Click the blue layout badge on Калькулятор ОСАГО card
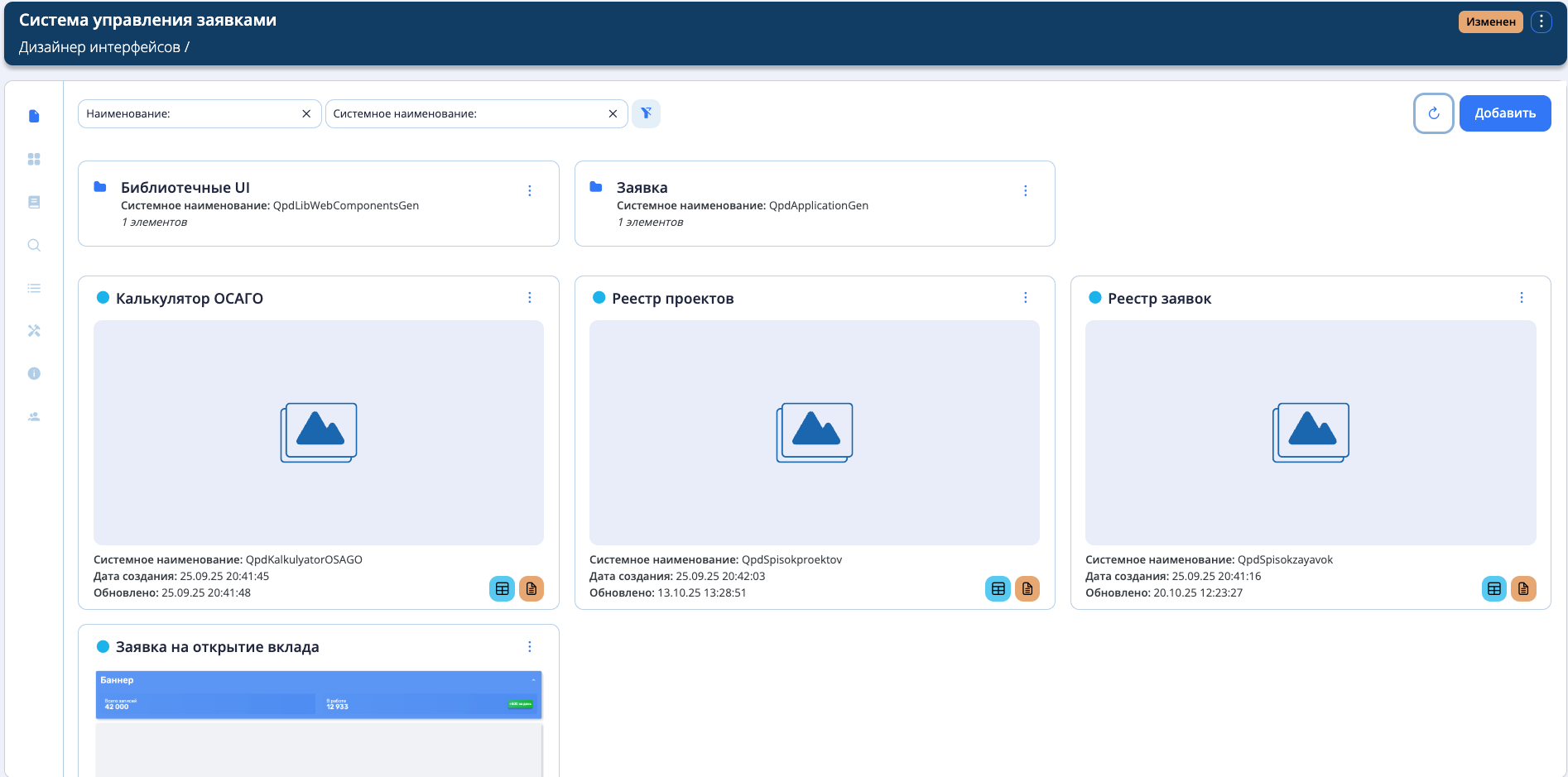 [x=503, y=588]
